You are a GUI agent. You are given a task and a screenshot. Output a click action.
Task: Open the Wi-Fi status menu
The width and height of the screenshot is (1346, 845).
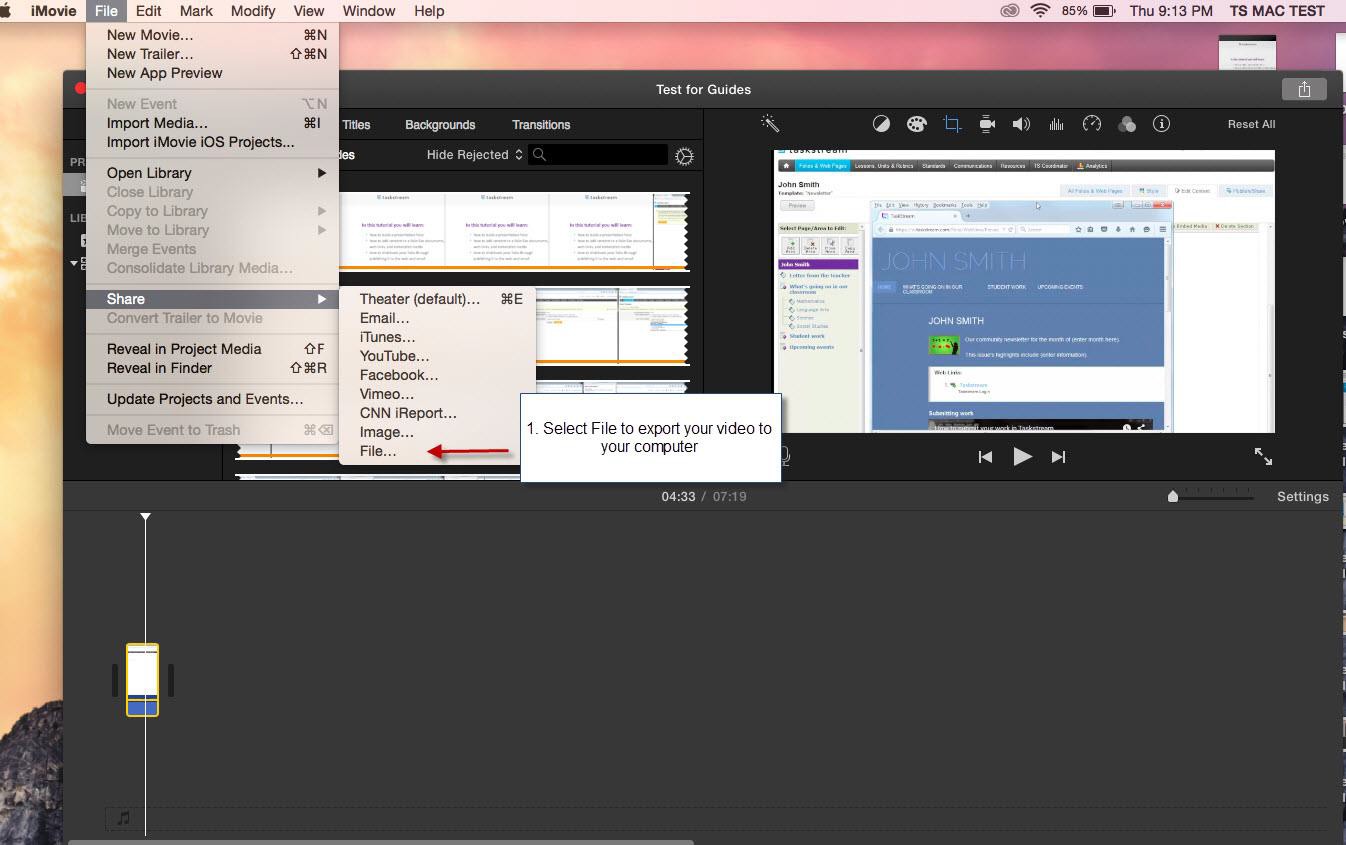(1041, 11)
